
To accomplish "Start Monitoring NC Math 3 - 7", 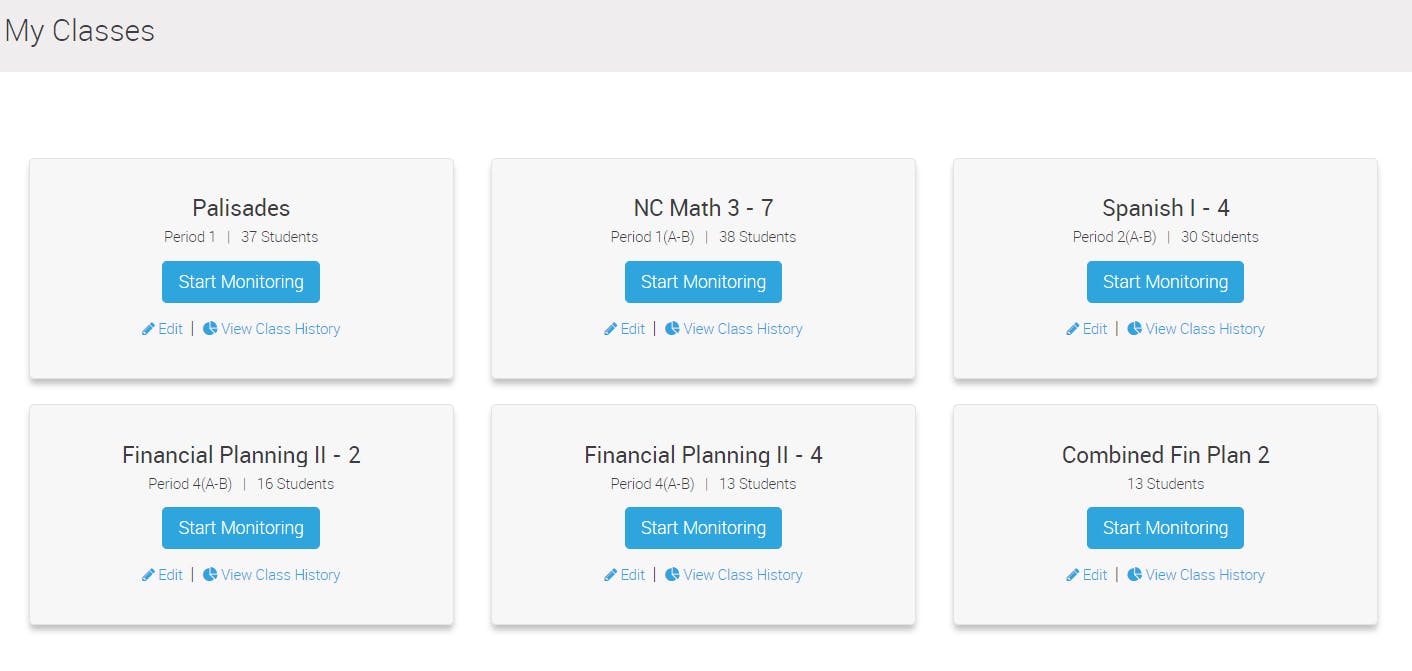I will point(703,282).
